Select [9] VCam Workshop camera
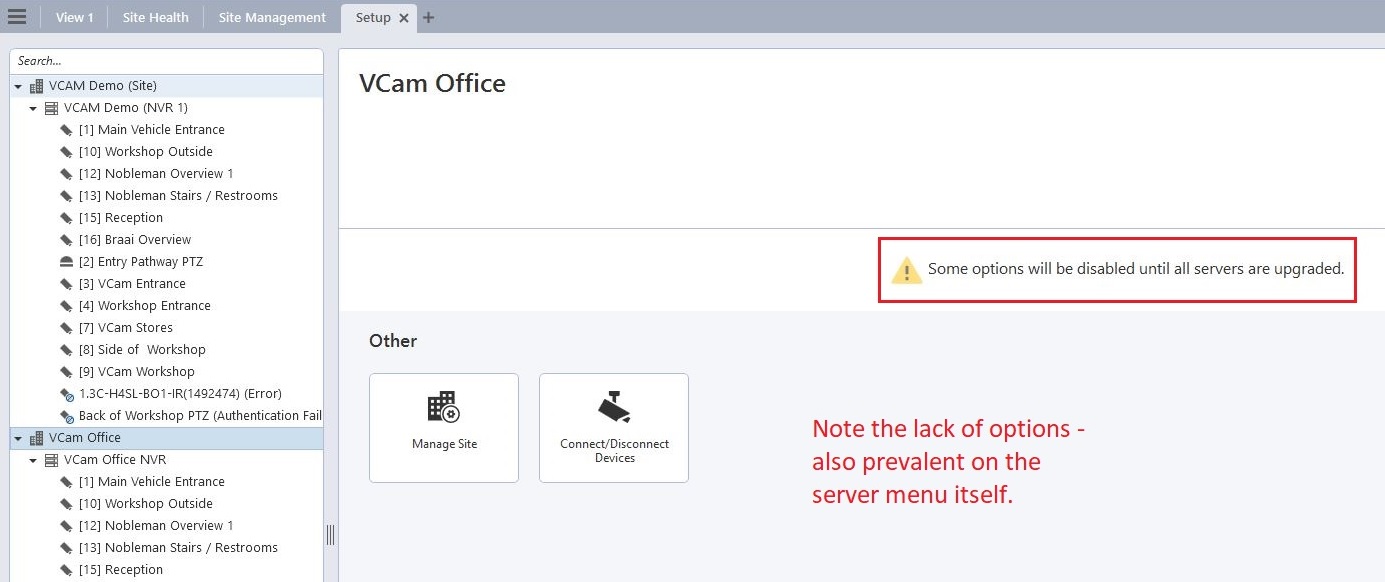The width and height of the screenshot is (1385, 582). pyautogui.click(x=137, y=372)
